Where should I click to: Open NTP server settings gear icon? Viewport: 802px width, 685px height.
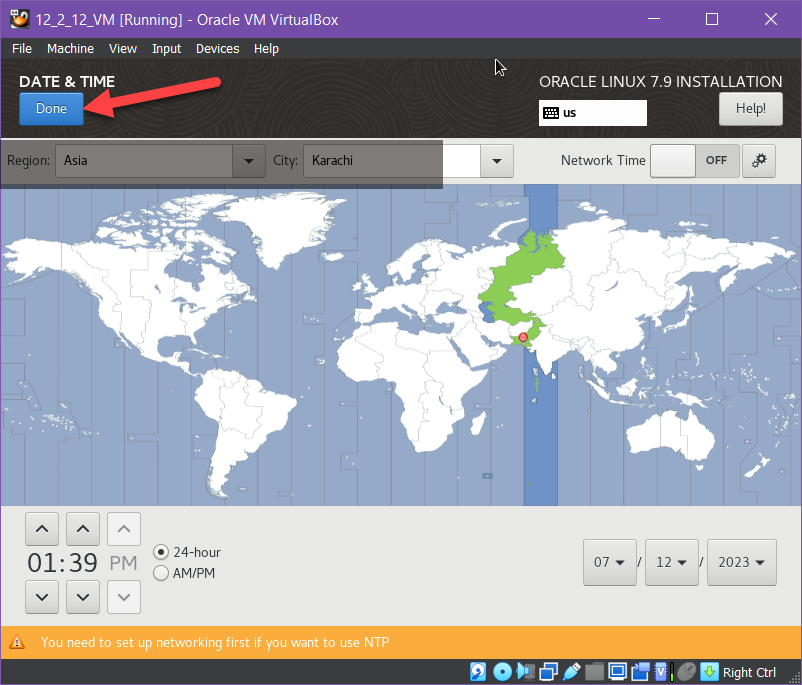point(759,161)
